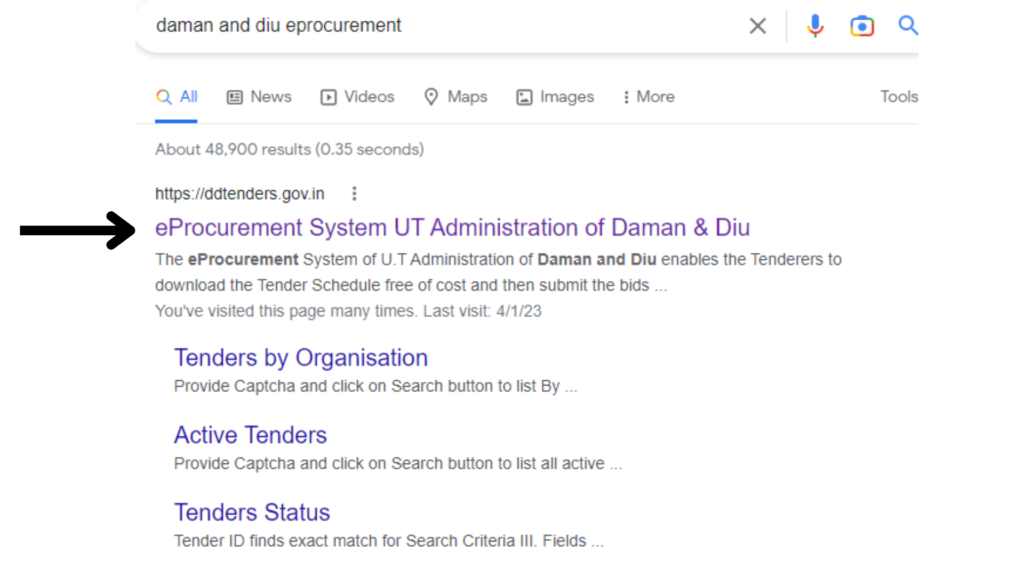Image resolution: width=1024 pixels, height=576 pixels.
Task: Go to the Active Tenders sitelink
Action: tap(250, 435)
